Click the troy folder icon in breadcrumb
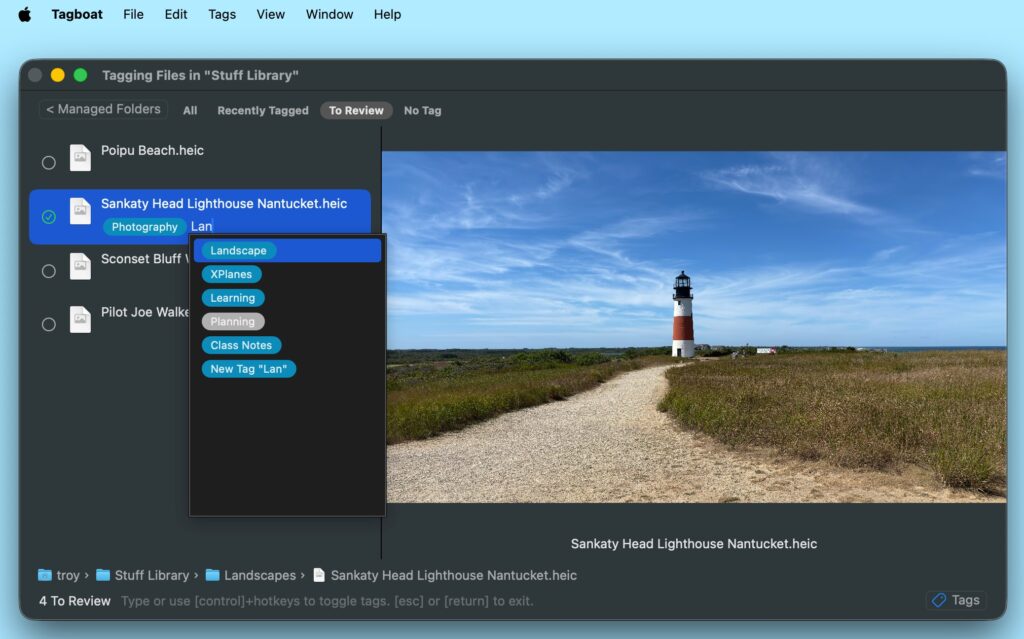This screenshot has height=639, width=1024. click(45, 575)
